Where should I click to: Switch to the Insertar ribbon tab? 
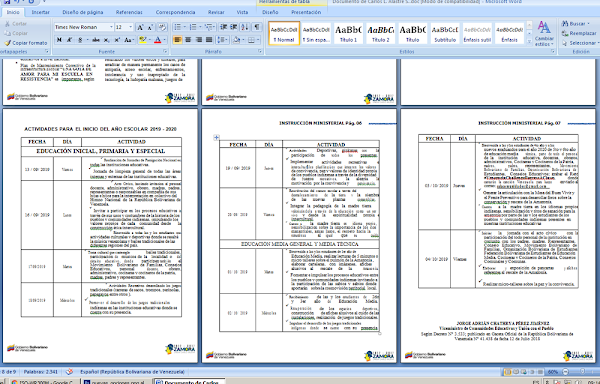click(x=41, y=12)
